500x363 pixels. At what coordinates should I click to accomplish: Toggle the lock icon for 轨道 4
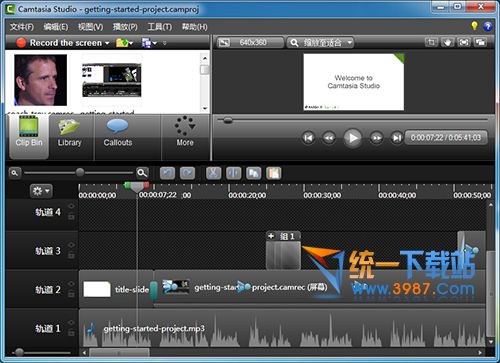pos(71,217)
